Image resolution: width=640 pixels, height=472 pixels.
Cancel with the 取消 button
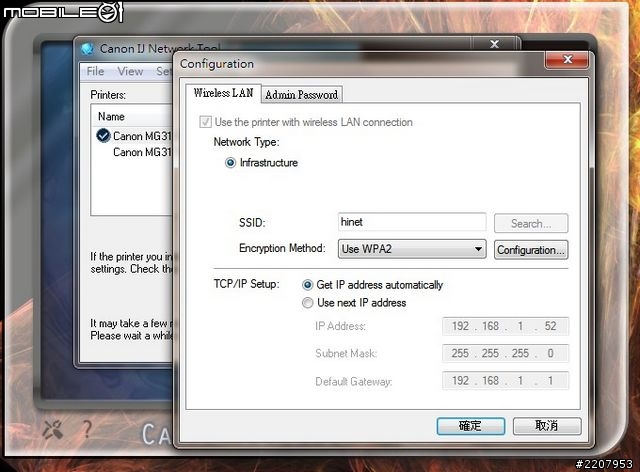(x=547, y=426)
